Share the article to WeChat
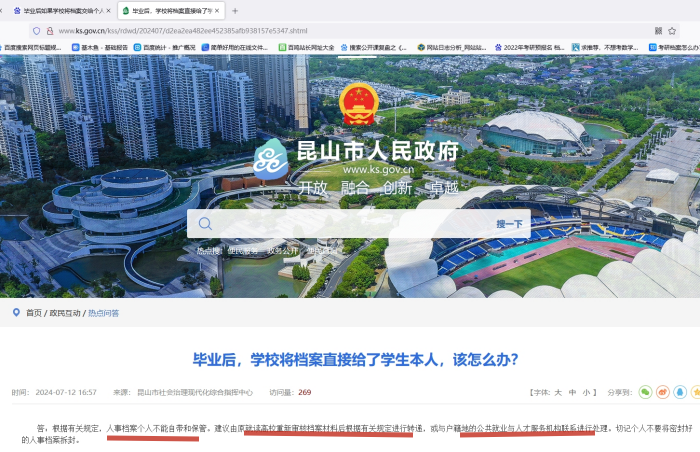Image resolution: width=700 pixels, height=452 pixels. [645, 392]
